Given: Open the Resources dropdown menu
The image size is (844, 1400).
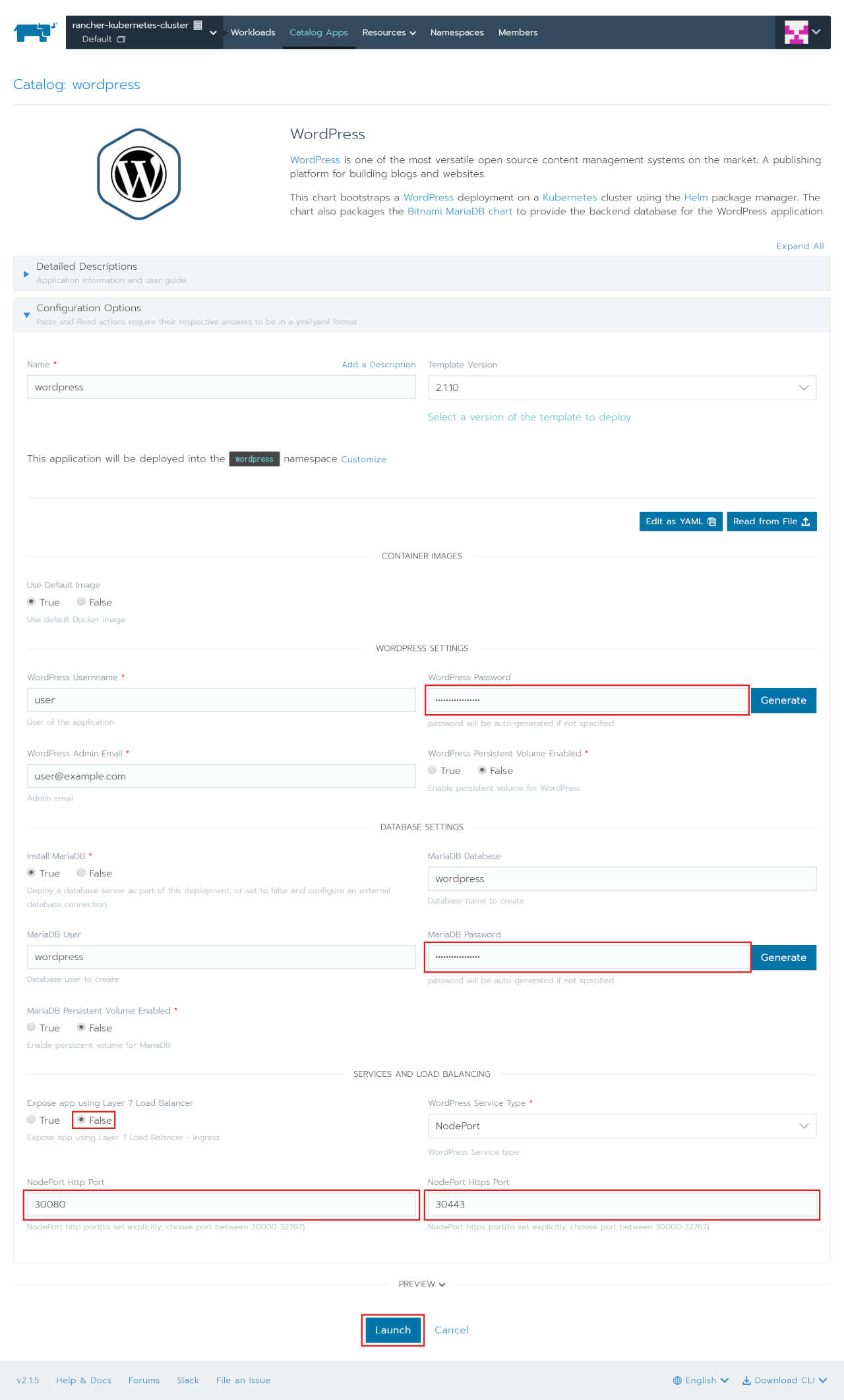Looking at the screenshot, I should pos(389,32).
